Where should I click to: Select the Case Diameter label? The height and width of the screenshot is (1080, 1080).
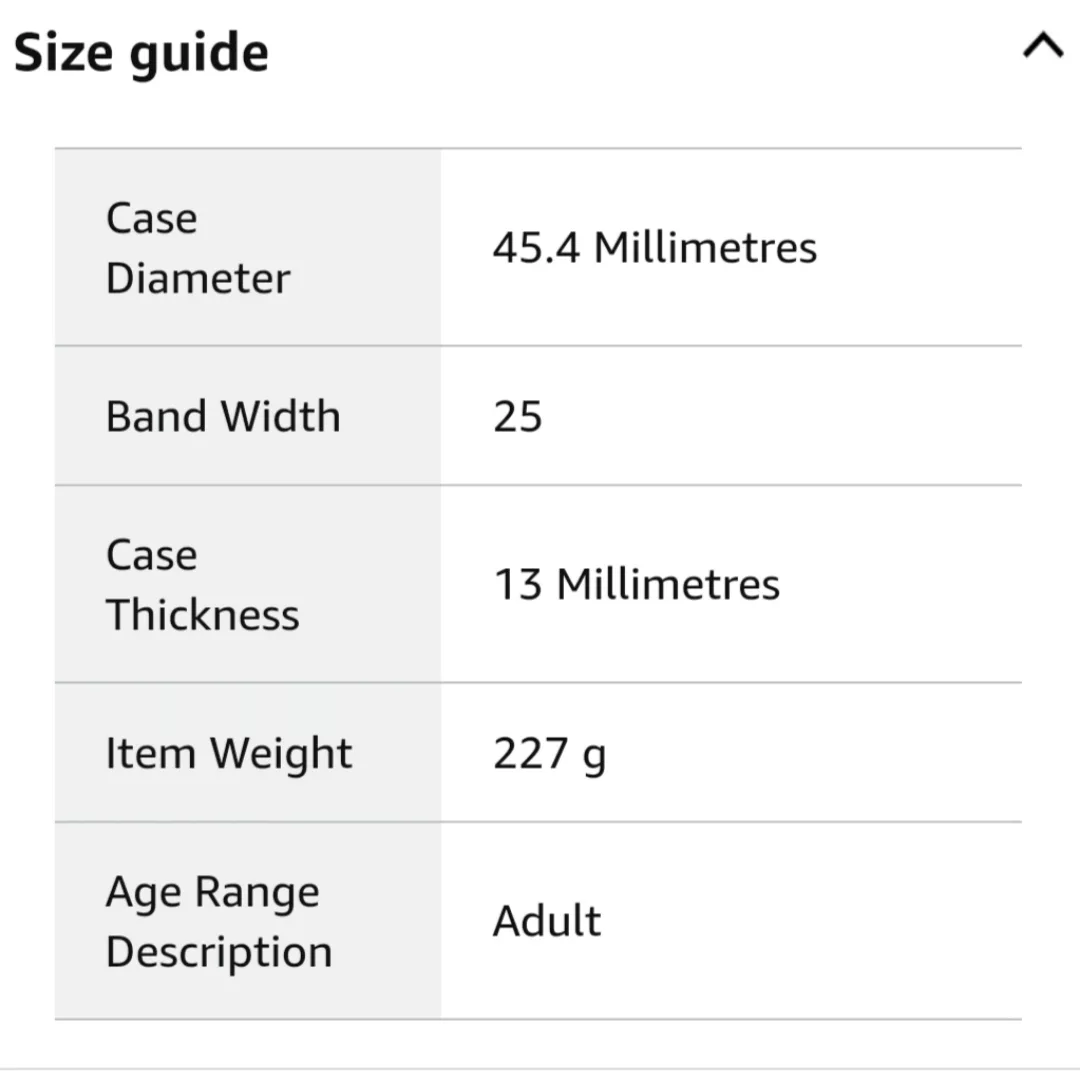(x=197, y=247)
